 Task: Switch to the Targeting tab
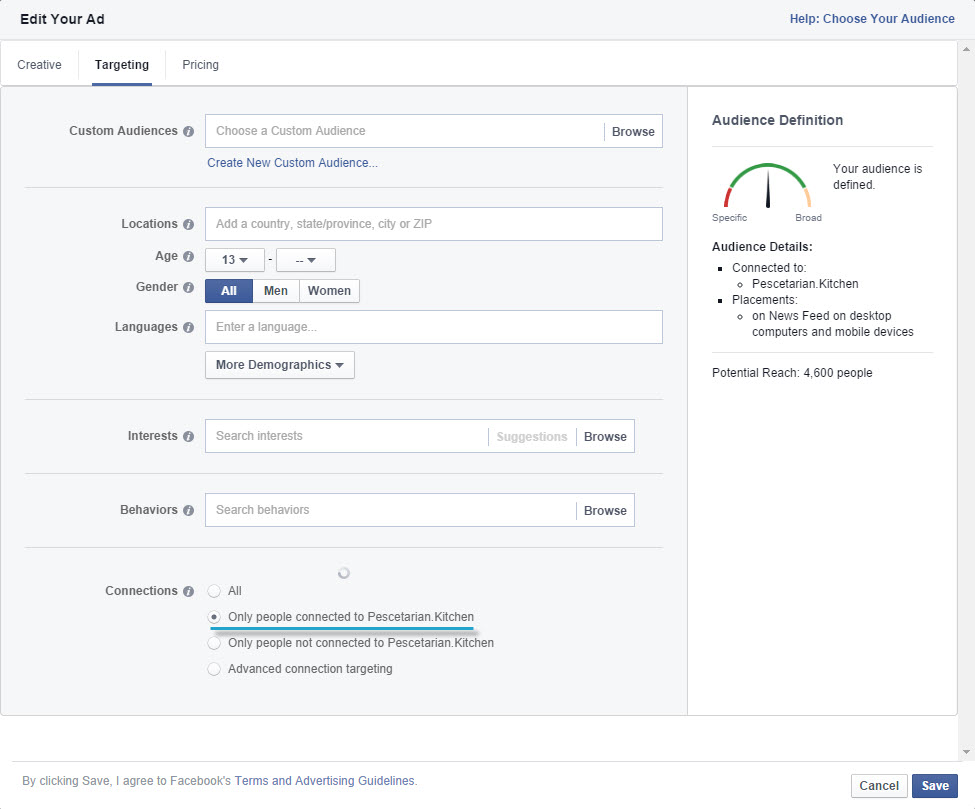click(x=122, y=65)
